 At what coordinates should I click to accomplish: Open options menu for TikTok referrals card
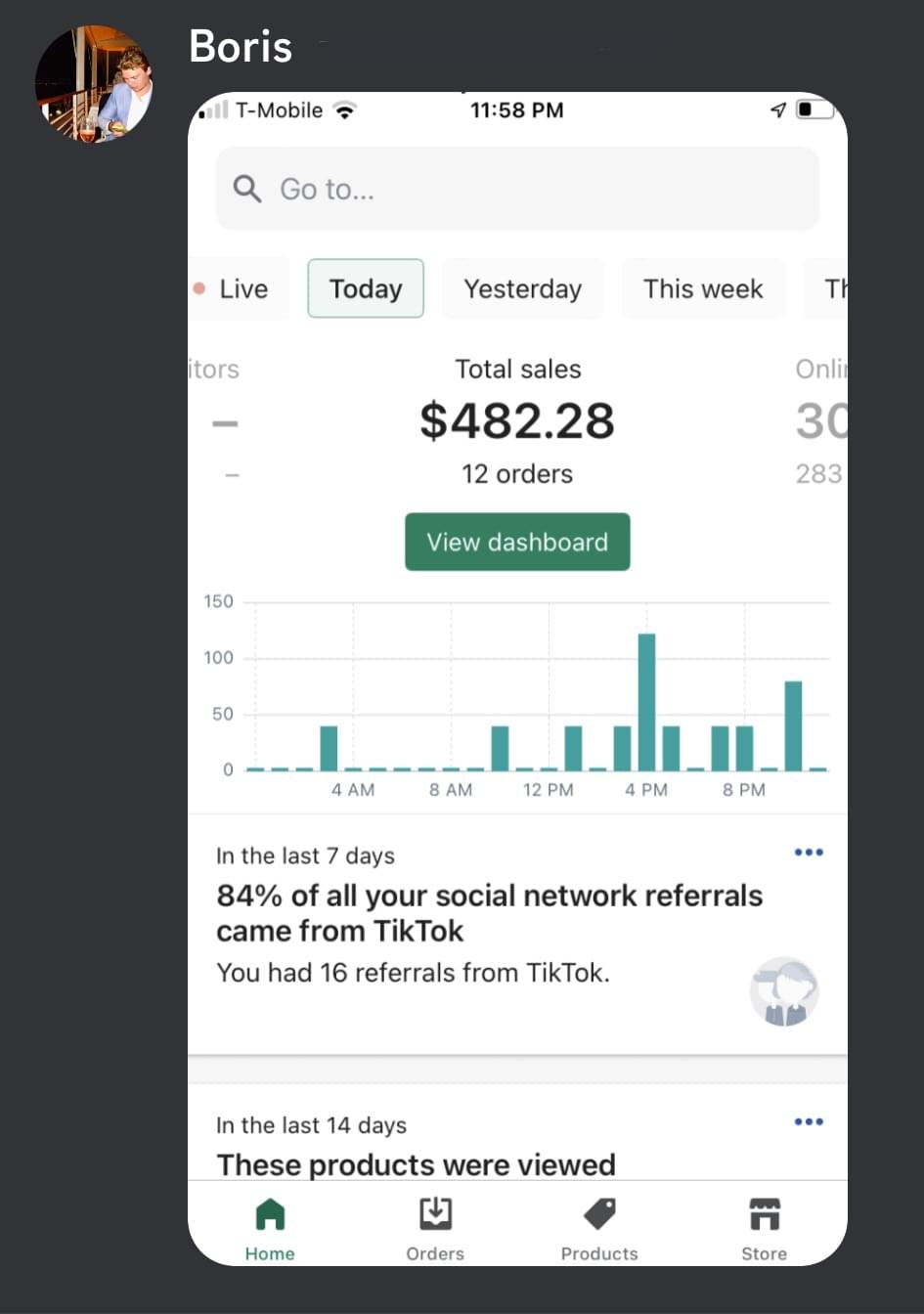pyautogui.click(x=809, y=853)
